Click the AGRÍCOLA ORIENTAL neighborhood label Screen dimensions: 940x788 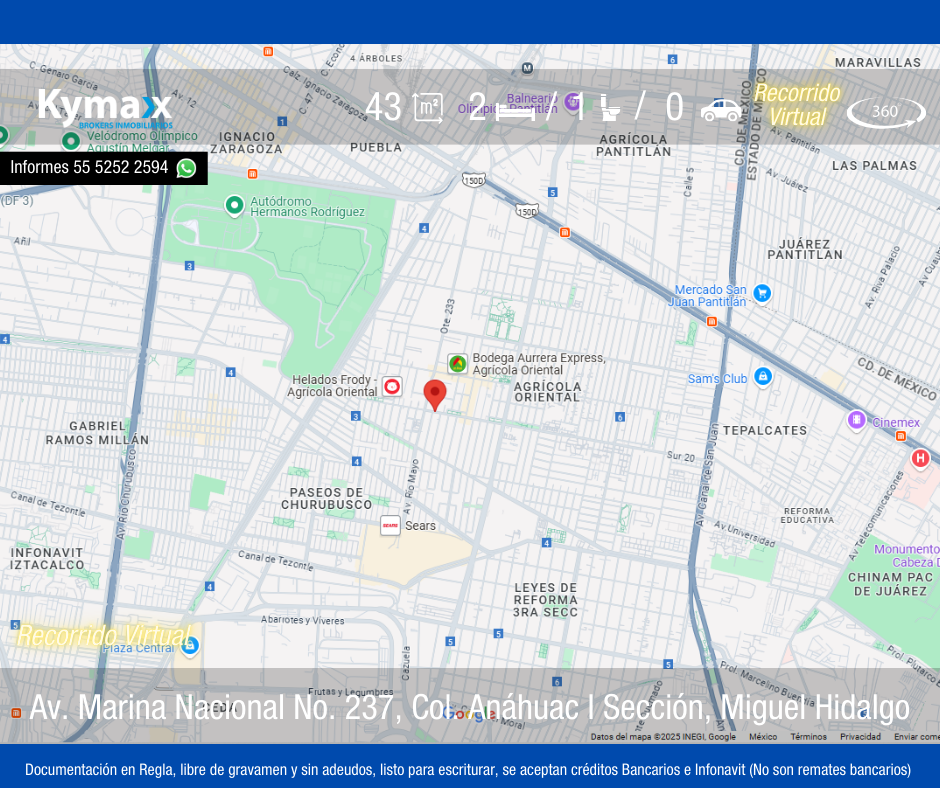(x=547, y=392)
